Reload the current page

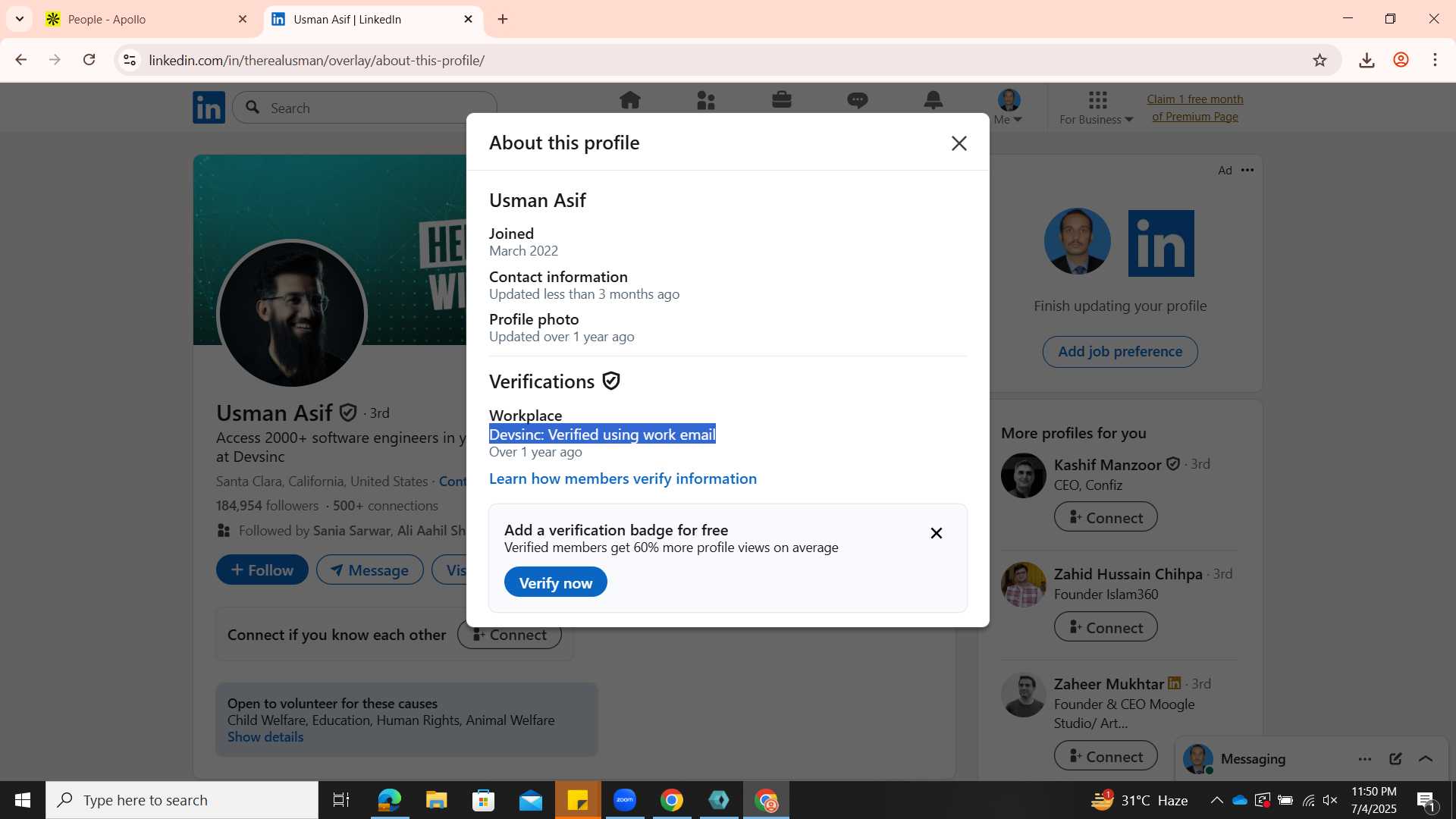[89, 60]
